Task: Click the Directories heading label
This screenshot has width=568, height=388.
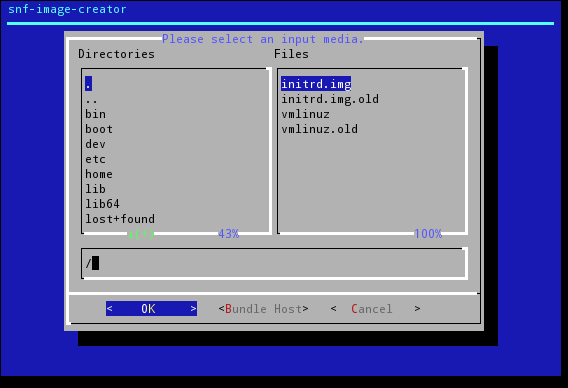Action: [x=116, y=54]
